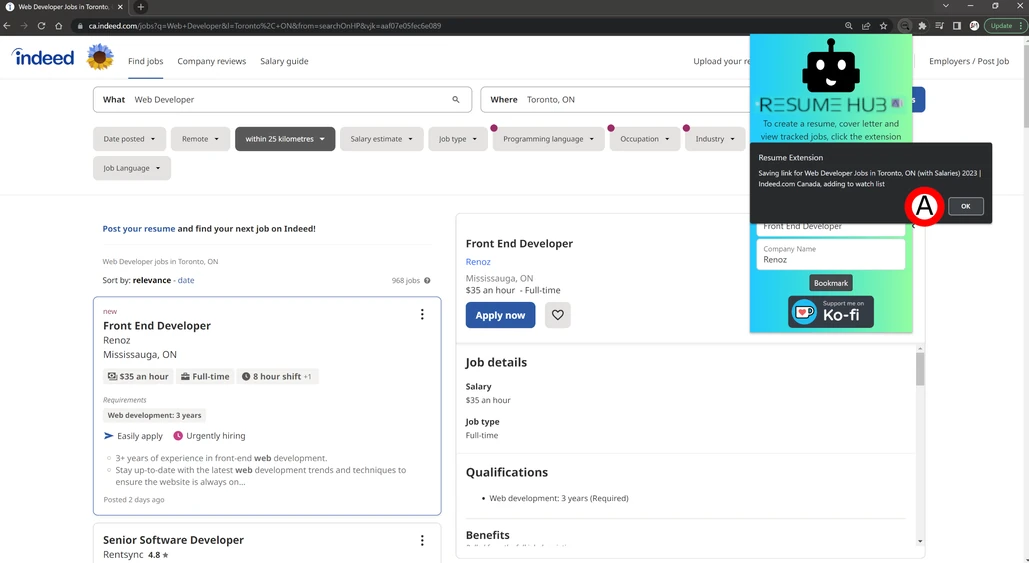Click the Bookmark button in Resume Hub
Viewport: 1029px width, 563px height.
coord(831,283)
